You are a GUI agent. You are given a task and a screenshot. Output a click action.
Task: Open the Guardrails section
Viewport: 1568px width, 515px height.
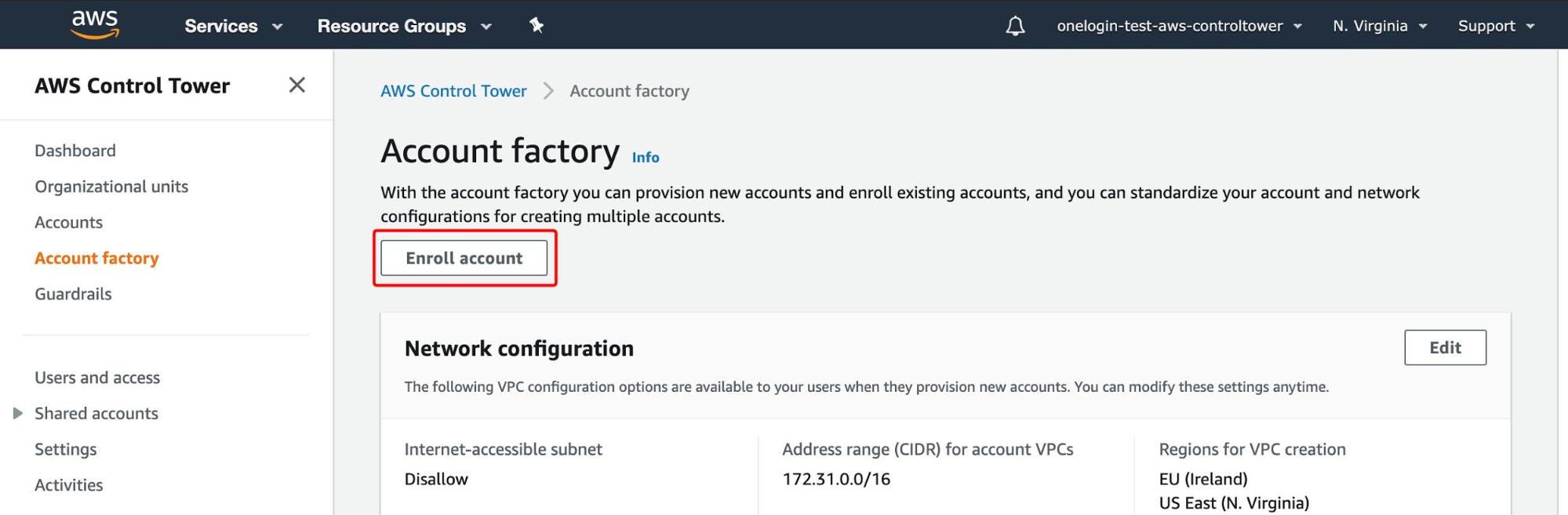73,293
